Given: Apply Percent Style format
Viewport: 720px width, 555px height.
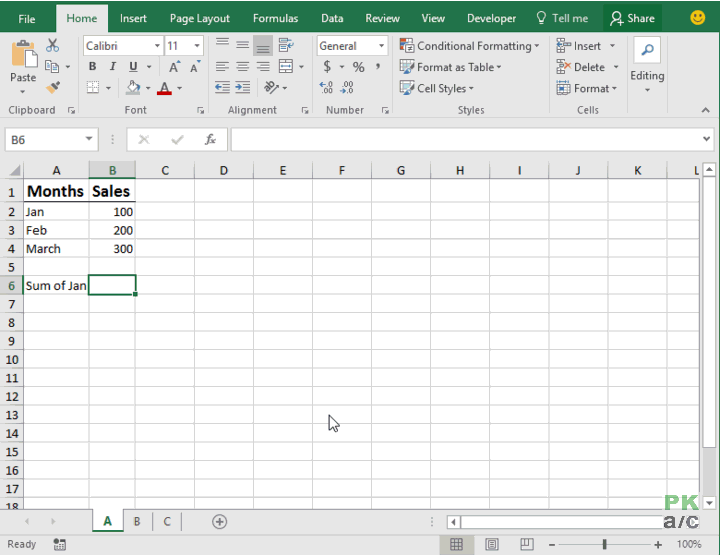Looking at the screenshot, I should click(358, 67).
